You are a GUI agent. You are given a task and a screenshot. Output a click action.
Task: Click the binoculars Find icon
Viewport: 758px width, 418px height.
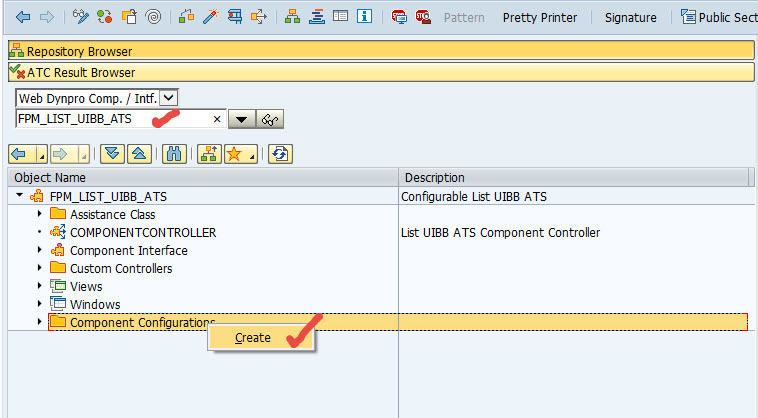pos(174,154)
